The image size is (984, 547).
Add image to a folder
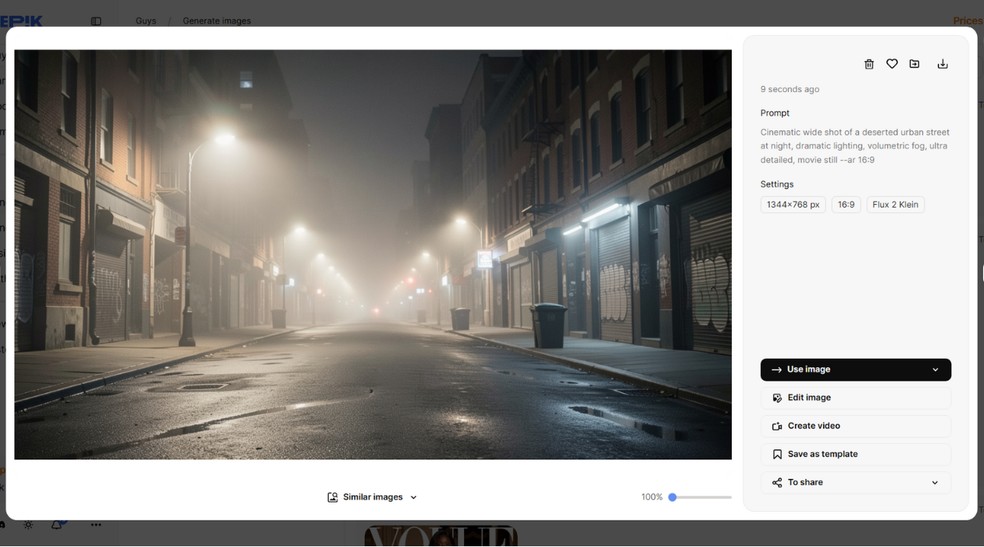pos(914,64)
